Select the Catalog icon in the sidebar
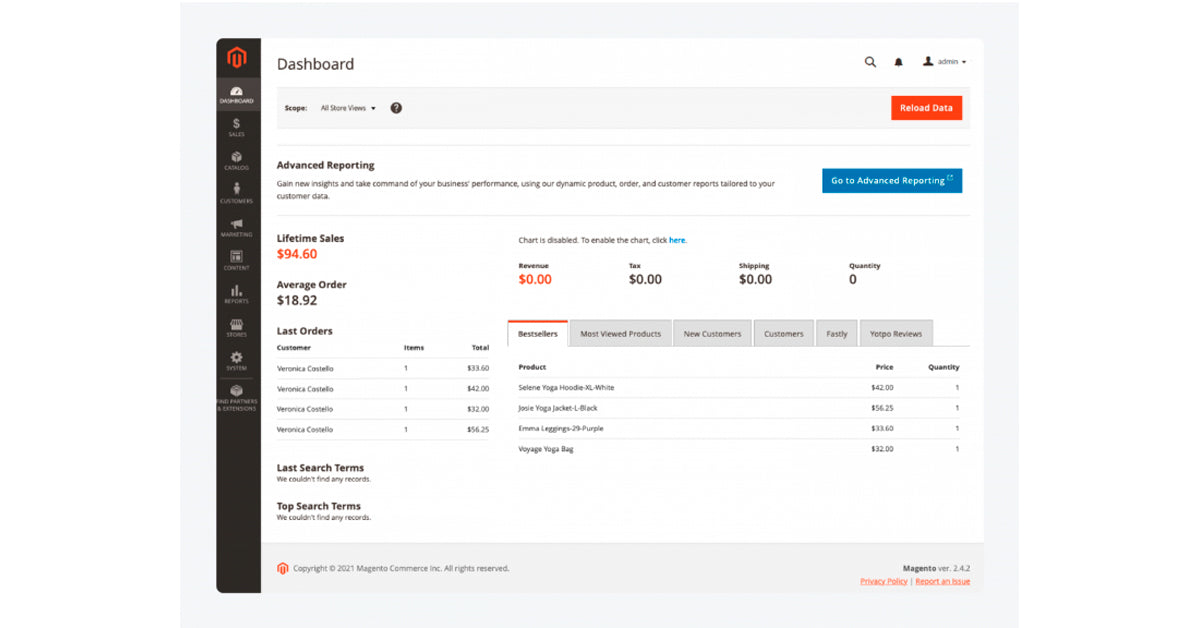 tap(236, 161)
